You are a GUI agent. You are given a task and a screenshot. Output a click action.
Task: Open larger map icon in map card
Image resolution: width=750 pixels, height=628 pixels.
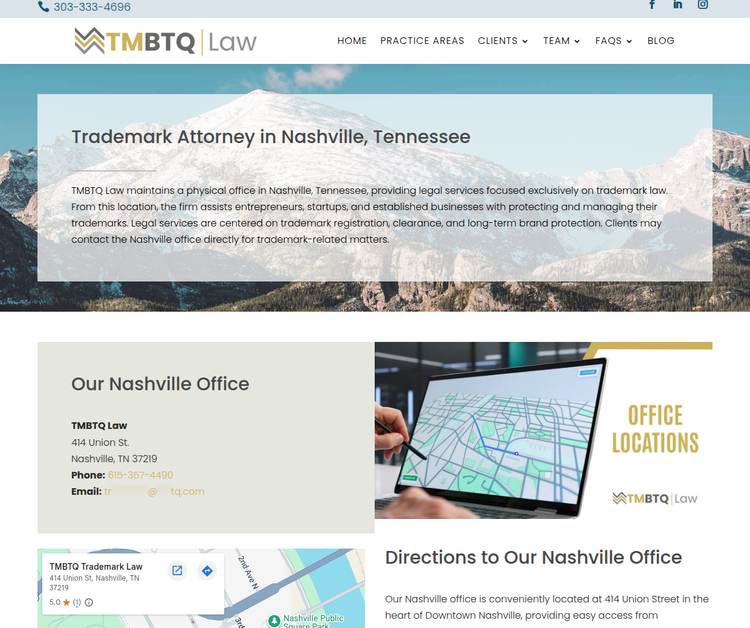point(177,571)
